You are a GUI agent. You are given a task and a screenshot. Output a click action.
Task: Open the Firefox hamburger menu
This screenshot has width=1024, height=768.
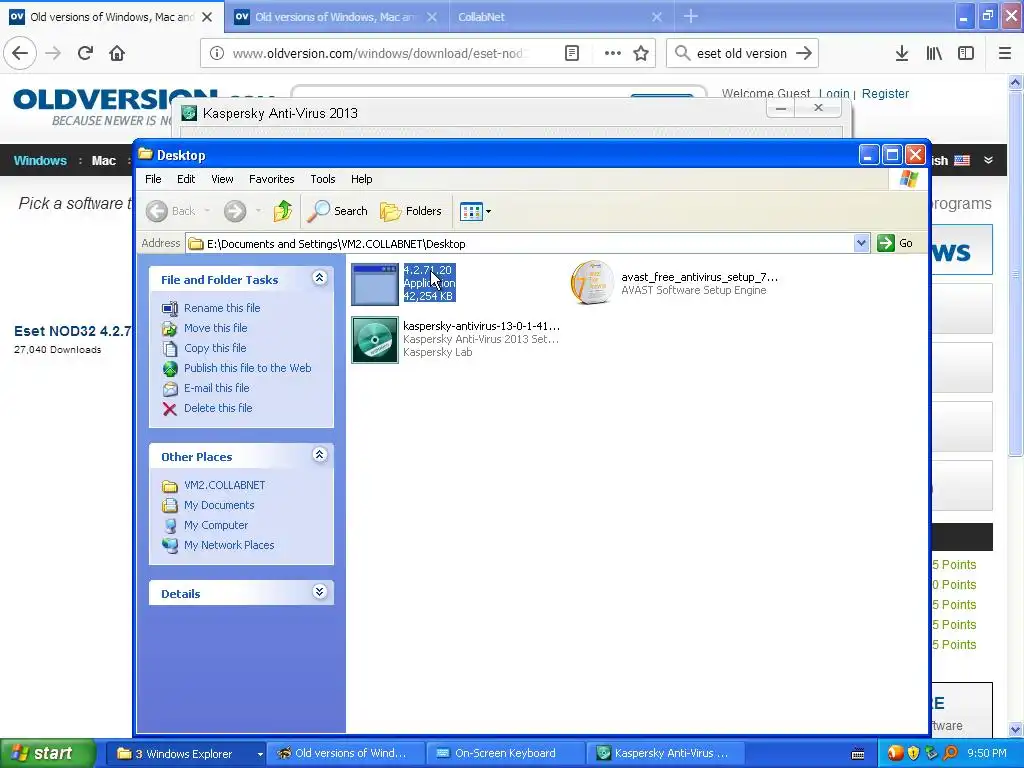point(1004,54)
